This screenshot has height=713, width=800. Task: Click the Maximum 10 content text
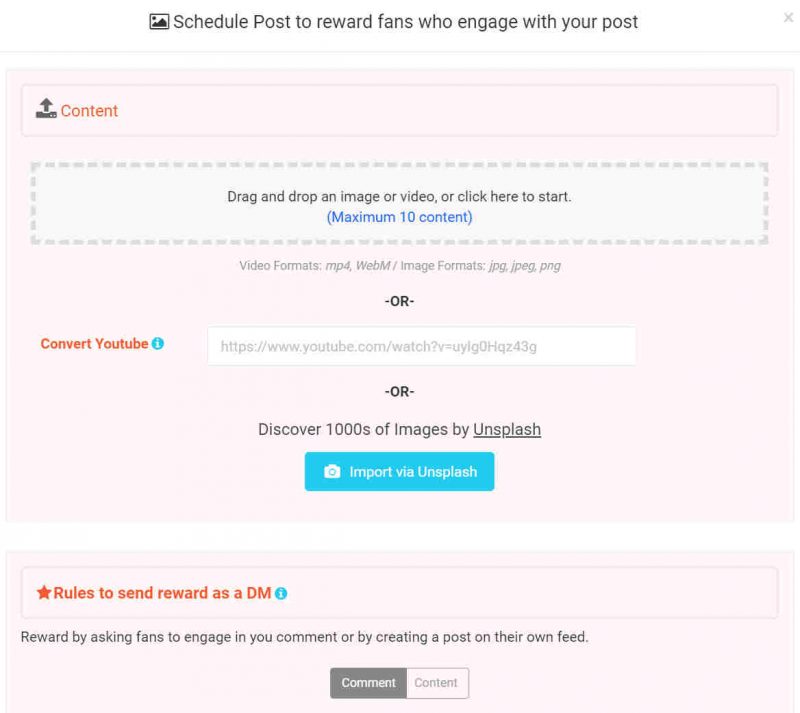click(399, 217)
